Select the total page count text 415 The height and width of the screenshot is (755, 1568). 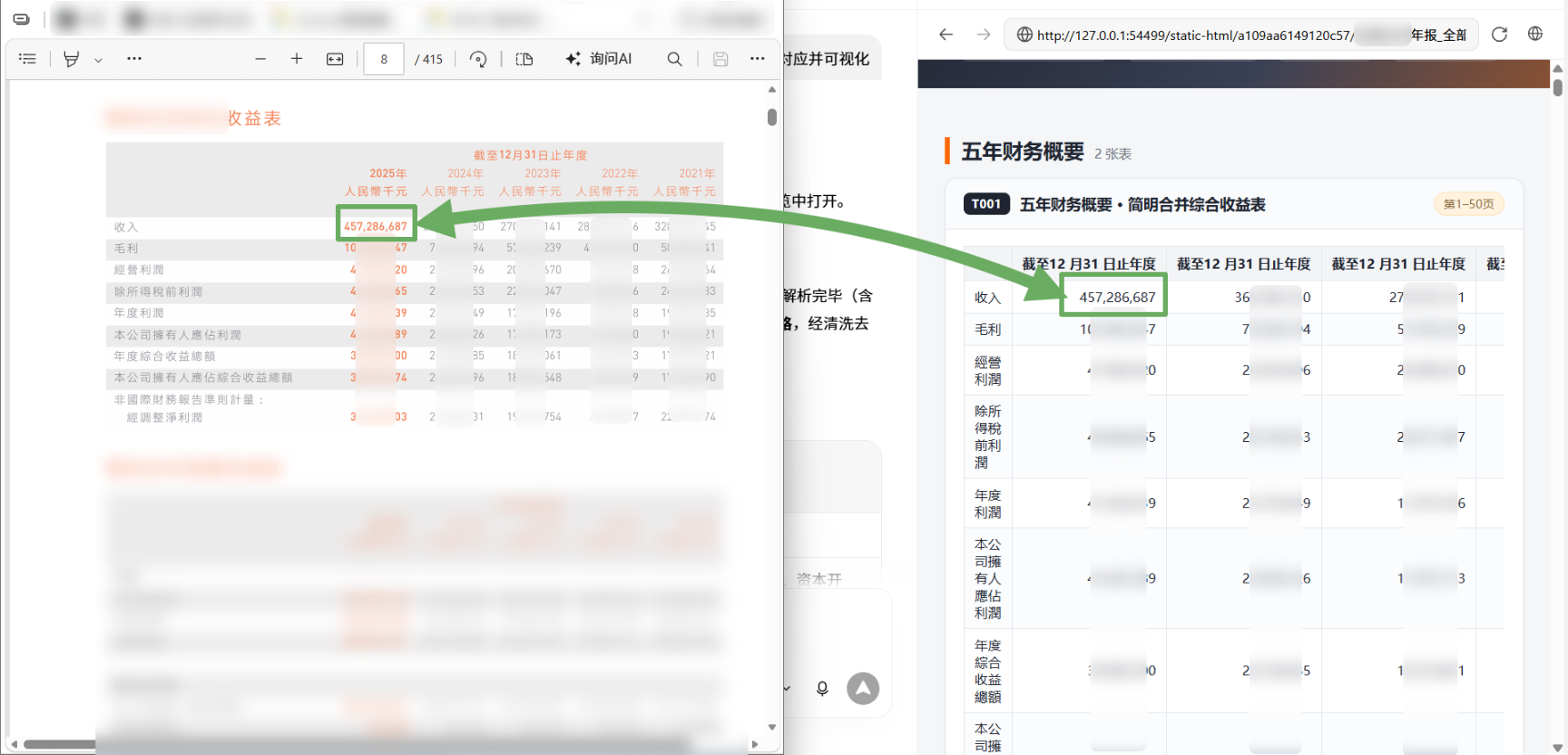click(433, 59)
